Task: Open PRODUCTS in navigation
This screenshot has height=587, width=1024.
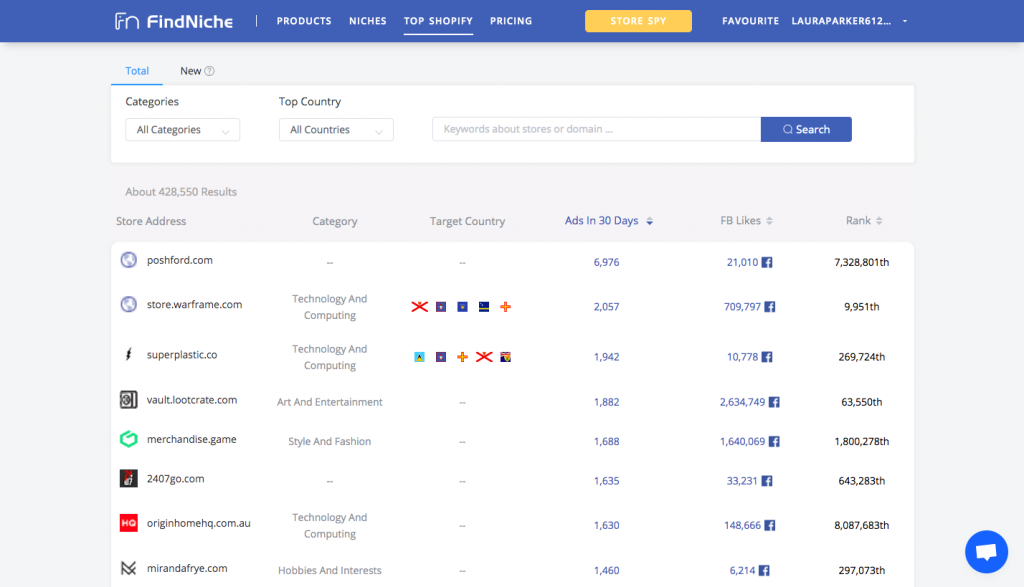Action: point(304,21)
